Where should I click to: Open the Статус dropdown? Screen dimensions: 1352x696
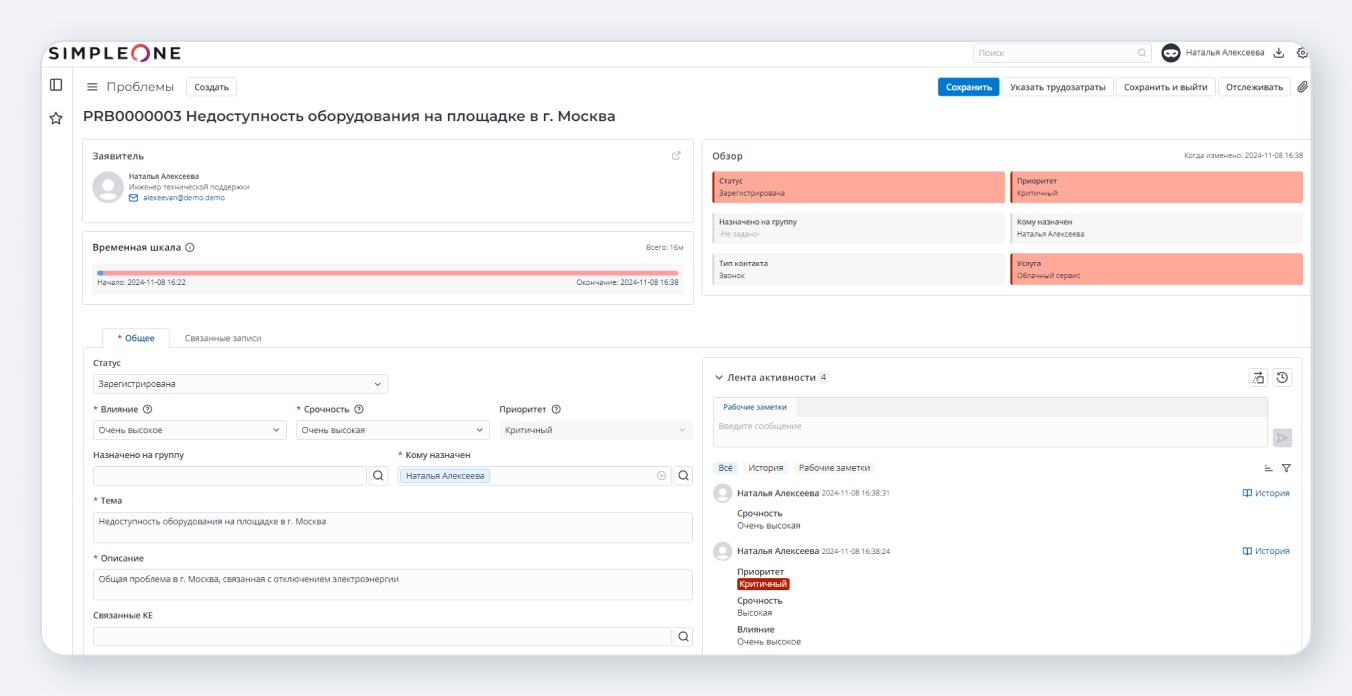point(240,384)
